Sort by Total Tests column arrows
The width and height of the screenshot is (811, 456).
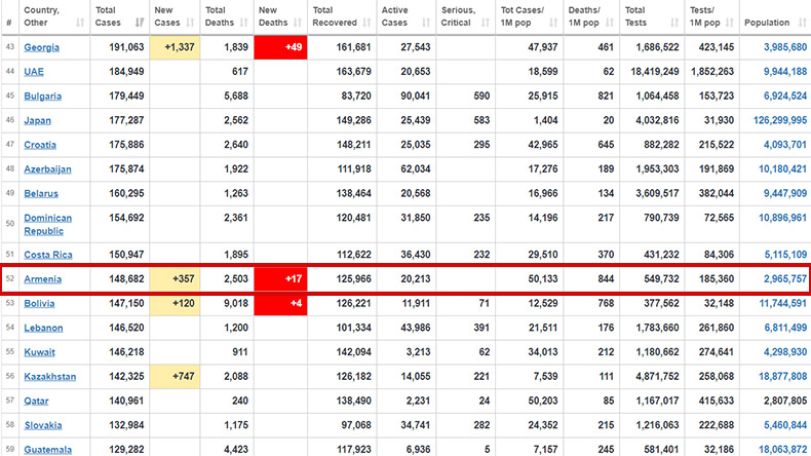point(674,22)
